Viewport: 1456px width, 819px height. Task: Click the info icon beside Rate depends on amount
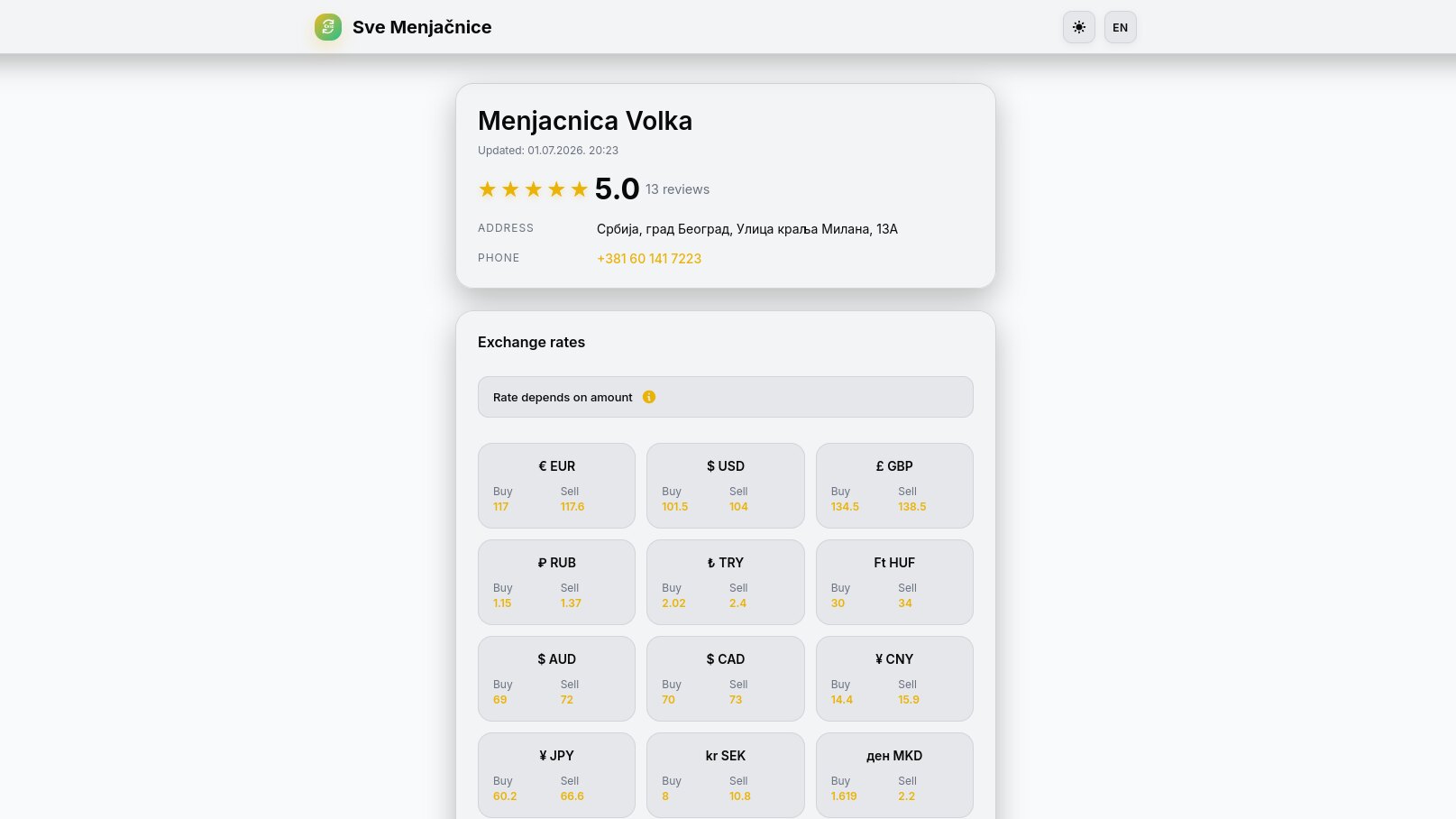(649, 397)
